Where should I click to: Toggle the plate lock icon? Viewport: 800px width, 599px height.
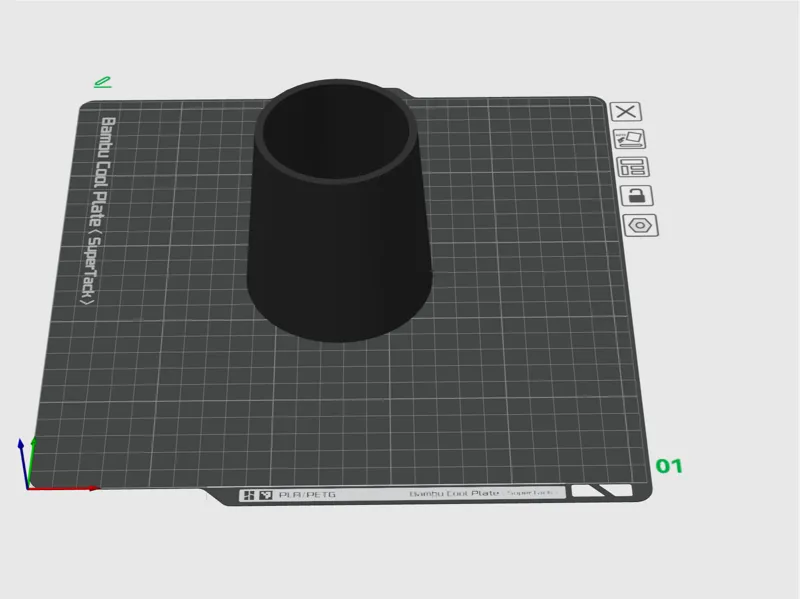click(x=637, y=195)
